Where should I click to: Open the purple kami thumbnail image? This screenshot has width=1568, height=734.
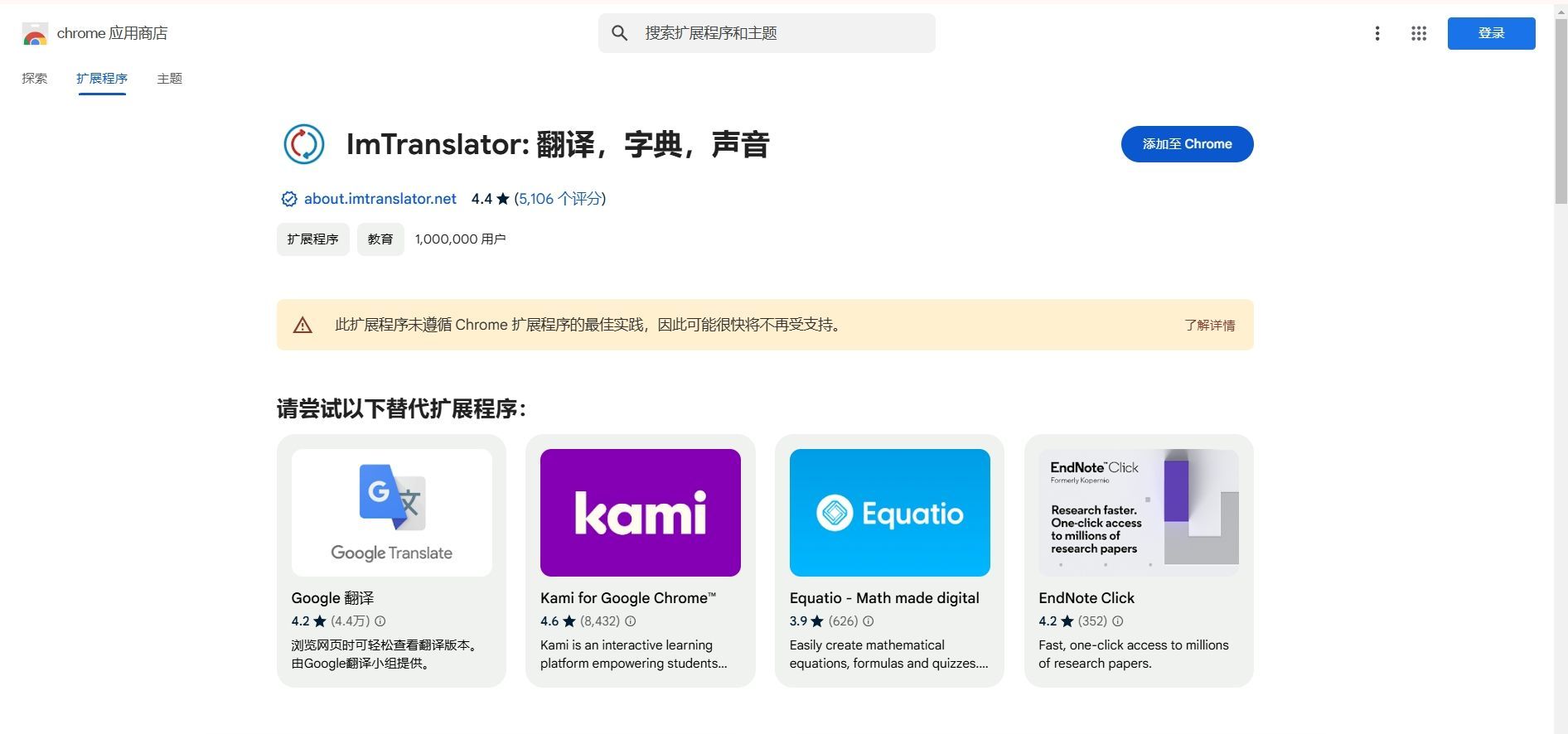point(641,513)
